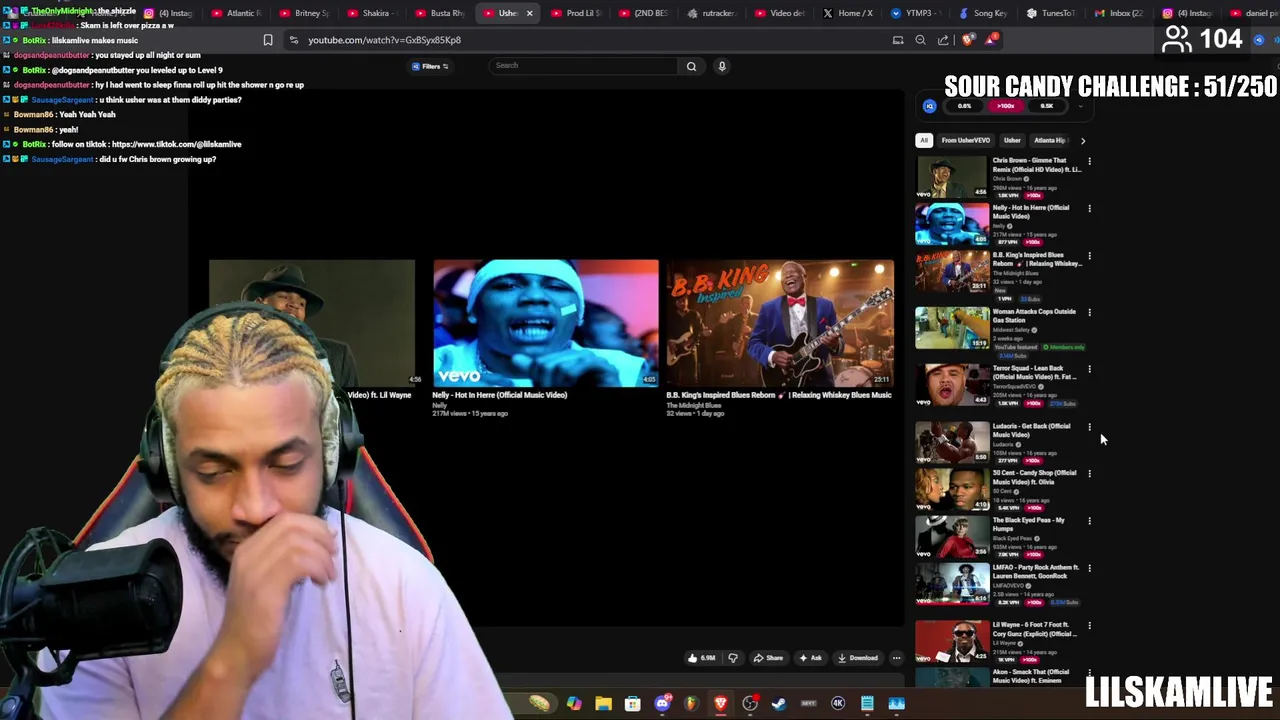Screen dimensions: 1280x720
Task: Click the chips right arrow chevron
Action: (x=1083, y=140)
